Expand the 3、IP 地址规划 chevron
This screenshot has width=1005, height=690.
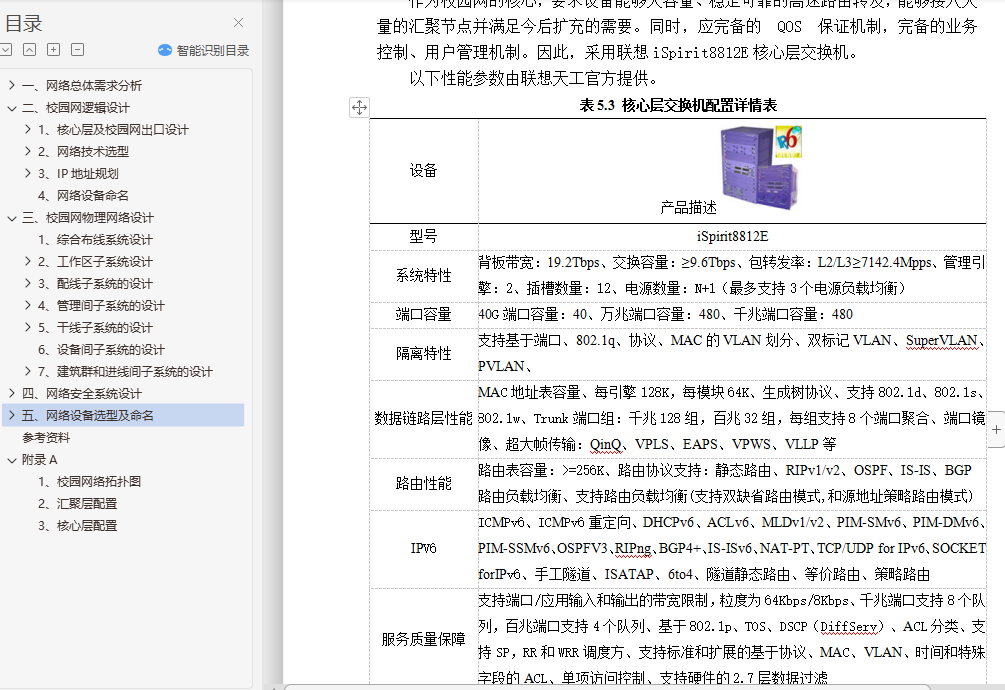(28, 173)
